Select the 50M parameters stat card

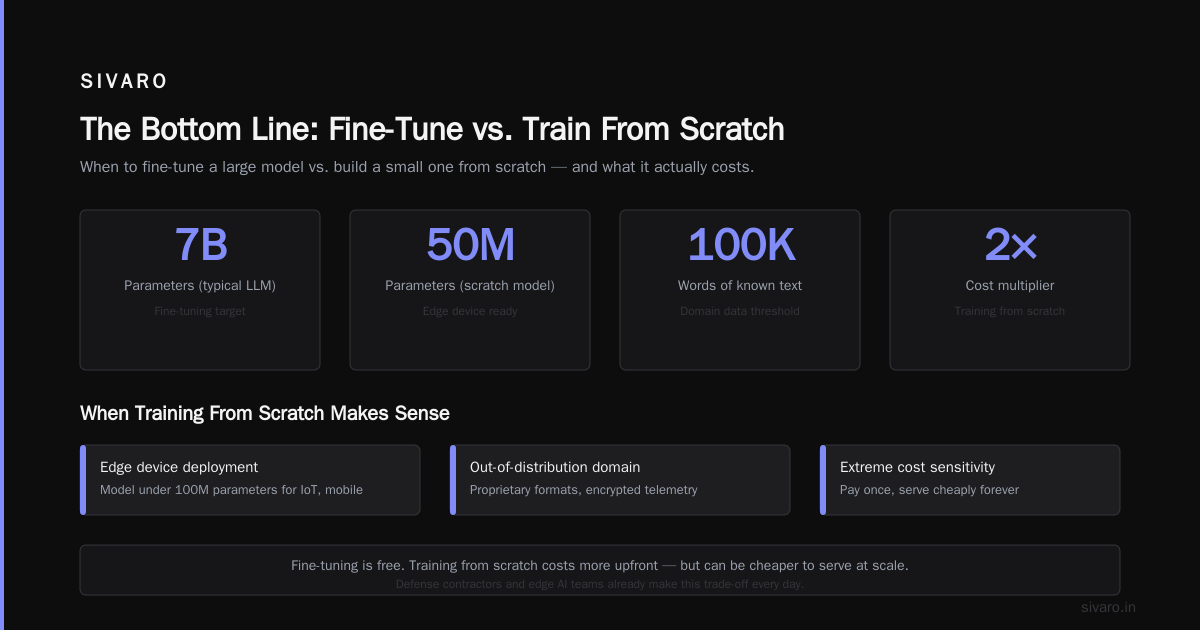[x=470, y=290]
